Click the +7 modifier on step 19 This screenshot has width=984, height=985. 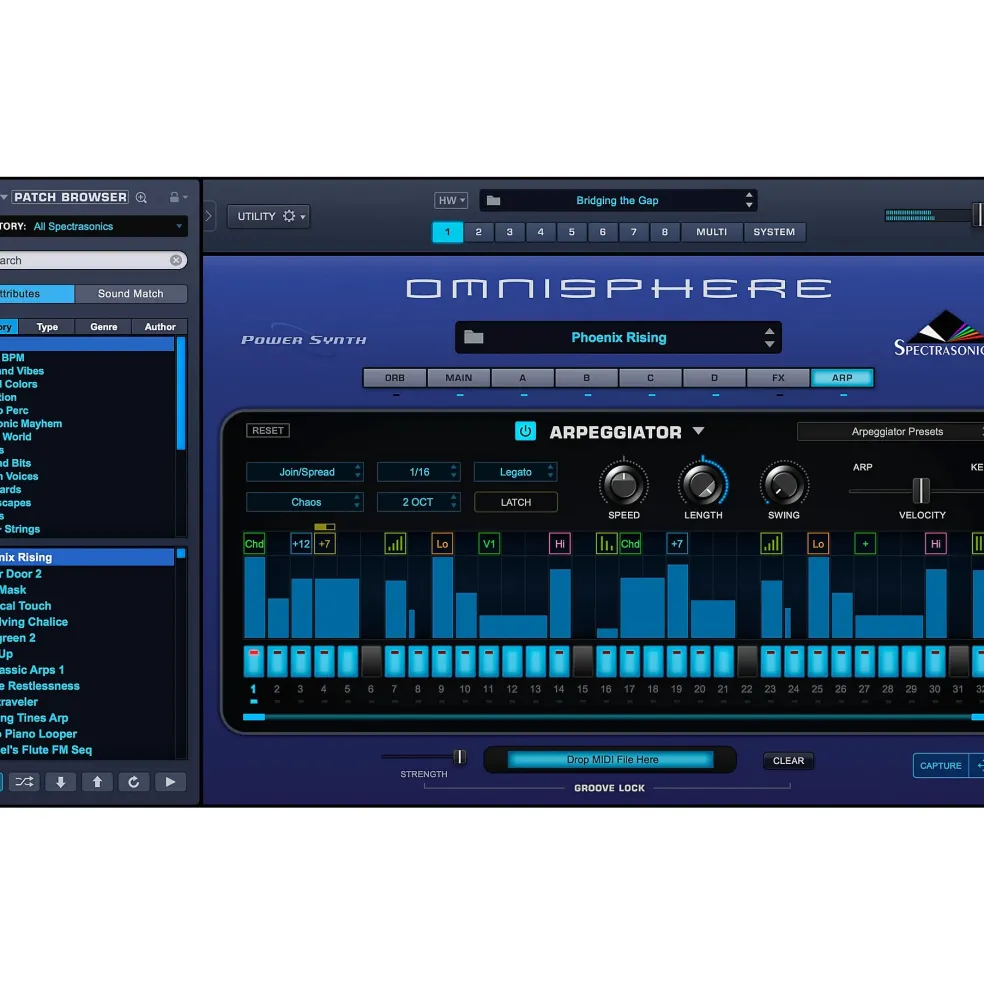(677, 544)
